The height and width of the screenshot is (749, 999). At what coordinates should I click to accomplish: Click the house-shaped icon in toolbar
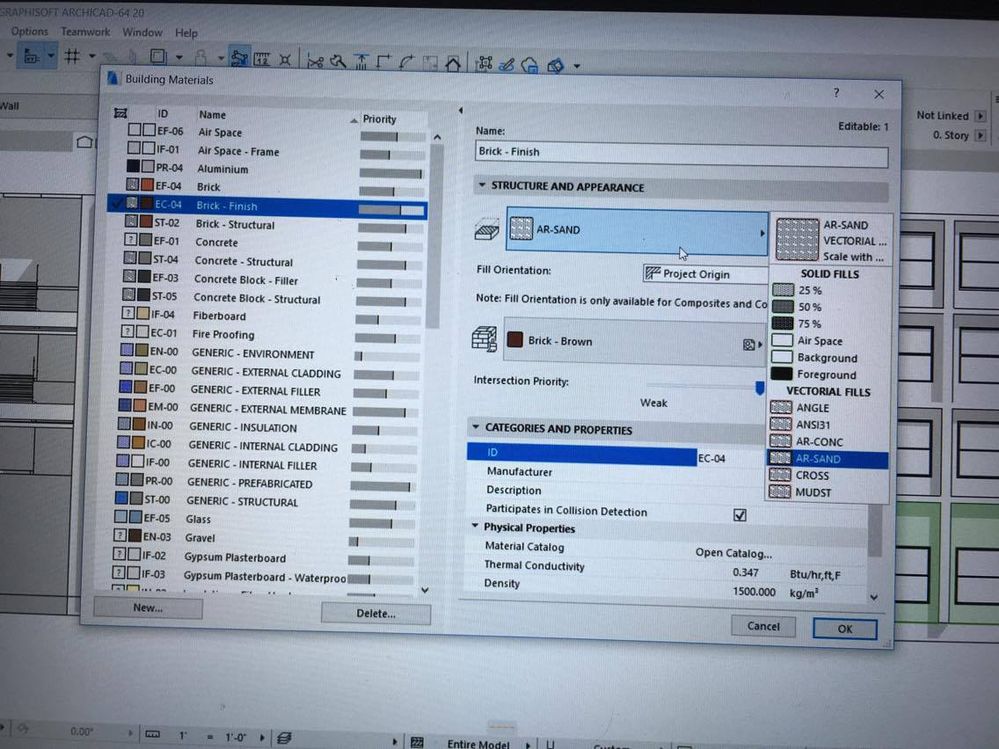pos(453,62)
